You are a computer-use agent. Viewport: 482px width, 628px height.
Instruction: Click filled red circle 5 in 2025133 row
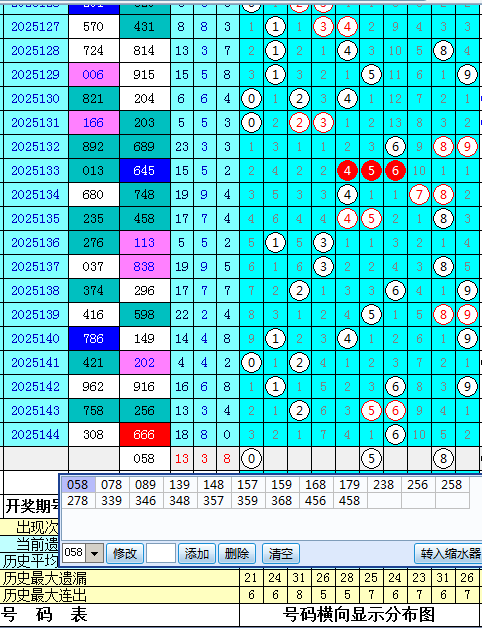coord(371,171)
